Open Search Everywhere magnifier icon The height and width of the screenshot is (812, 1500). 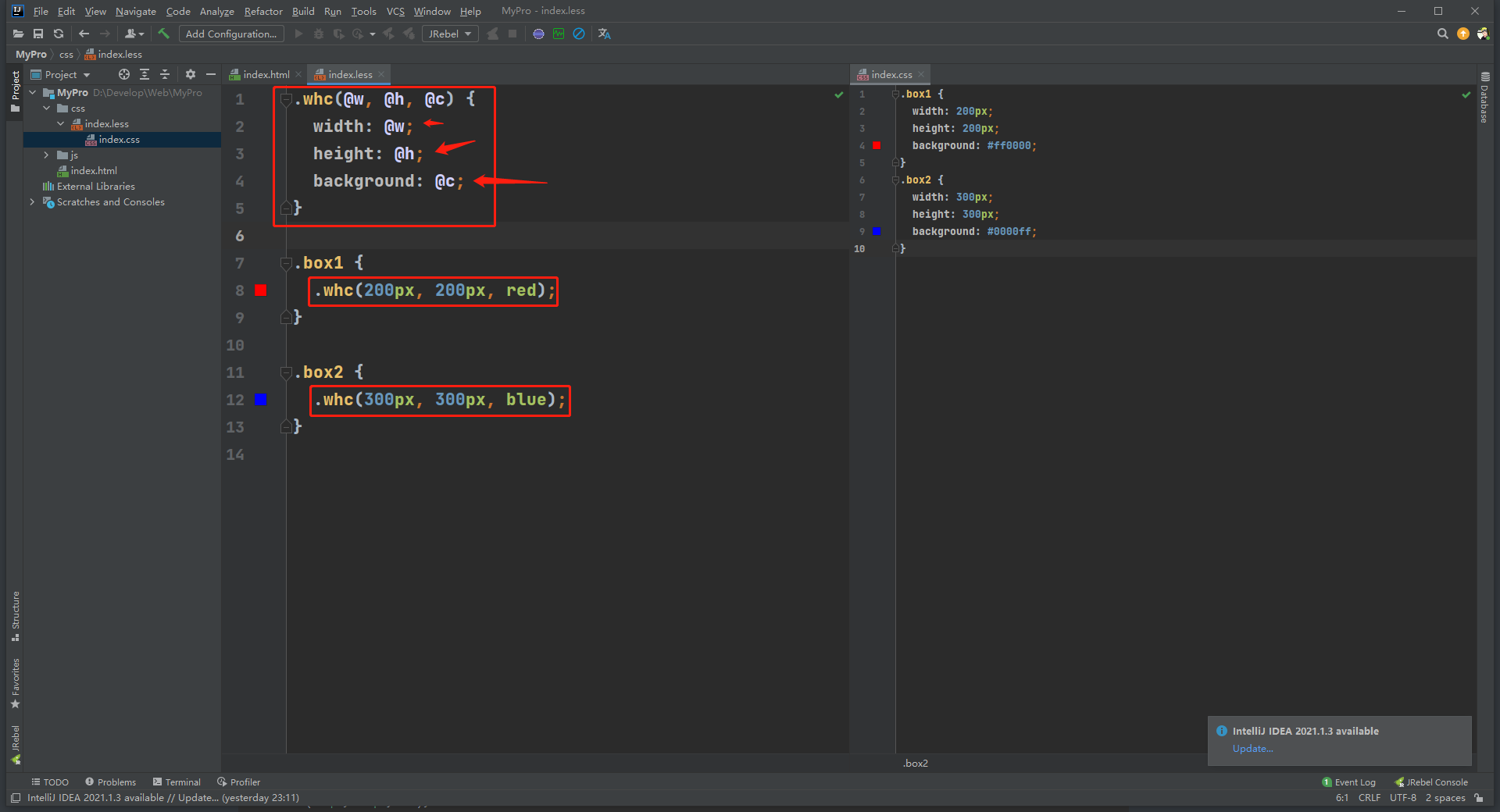point(1442,34)
